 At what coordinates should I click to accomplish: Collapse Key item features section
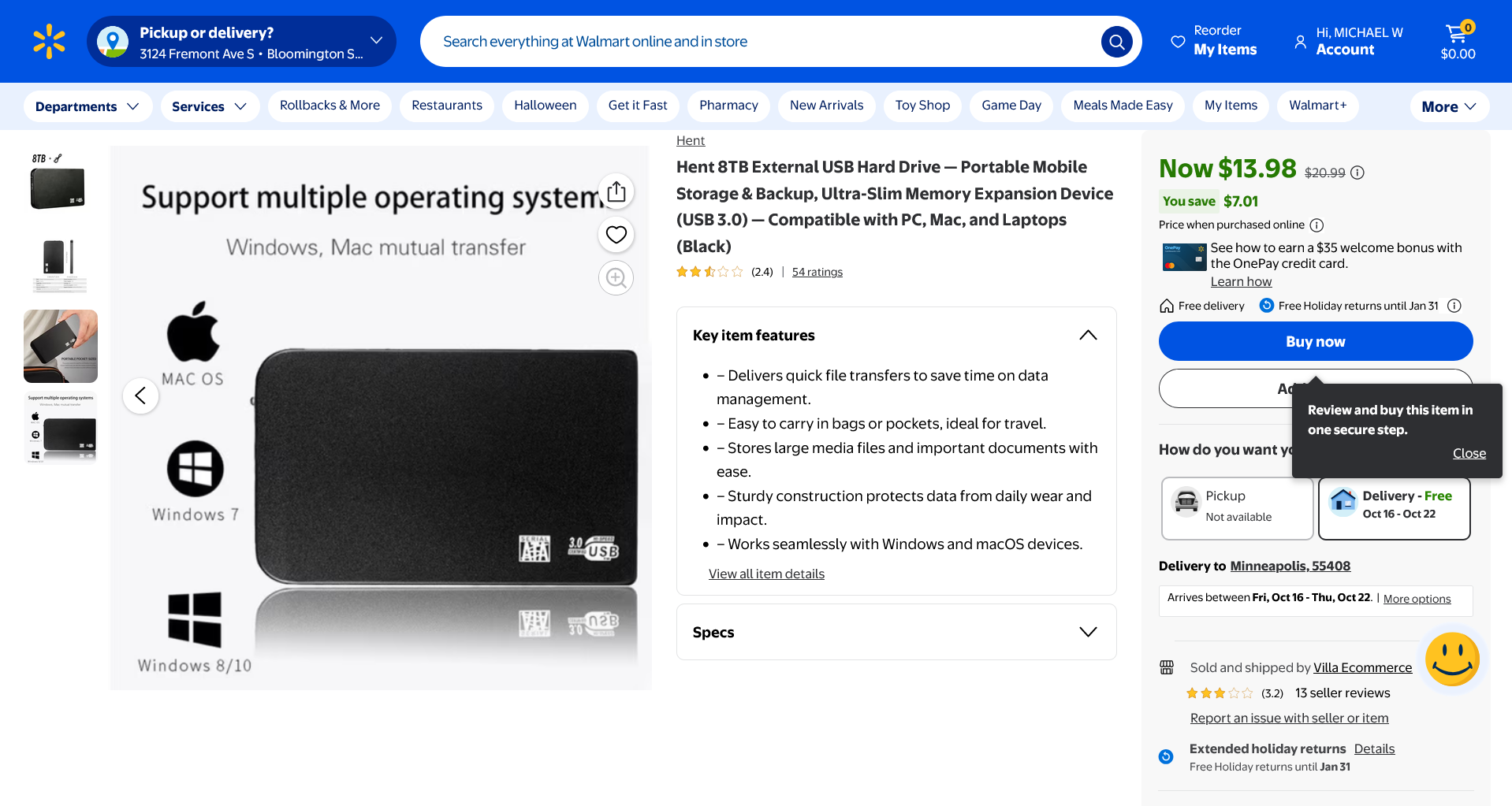click(1088, 336)
